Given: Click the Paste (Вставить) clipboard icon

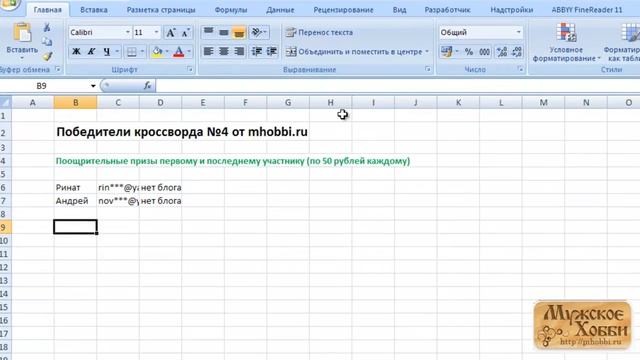Looking at the screenshot, I should [22, 33].
